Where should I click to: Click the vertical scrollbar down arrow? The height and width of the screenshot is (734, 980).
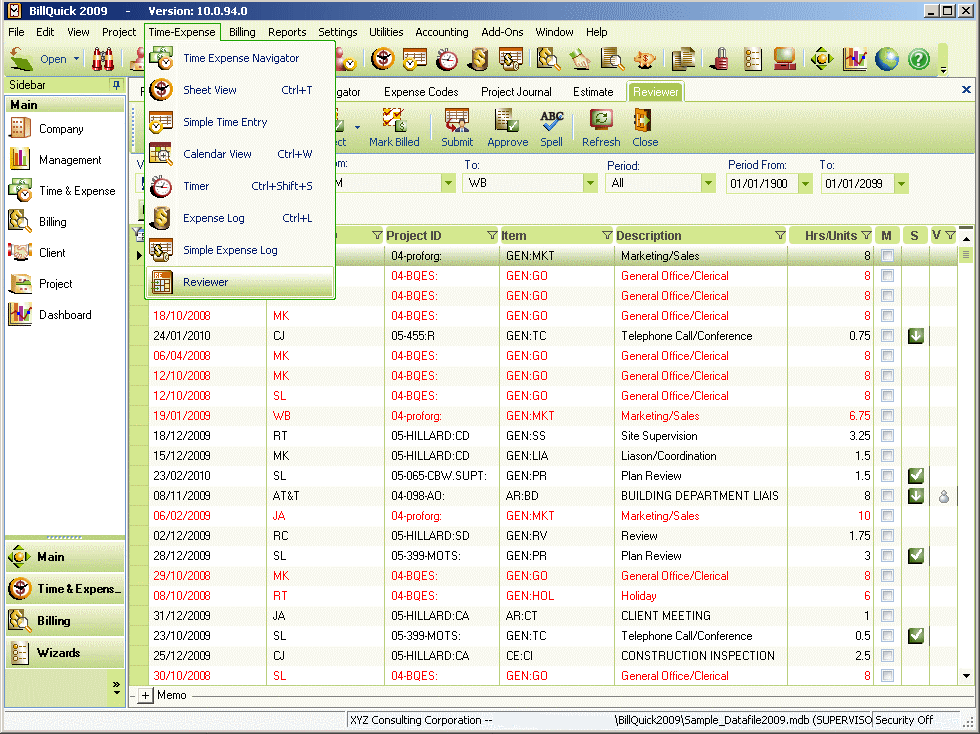pyautogui.click(x=966, y=676)
